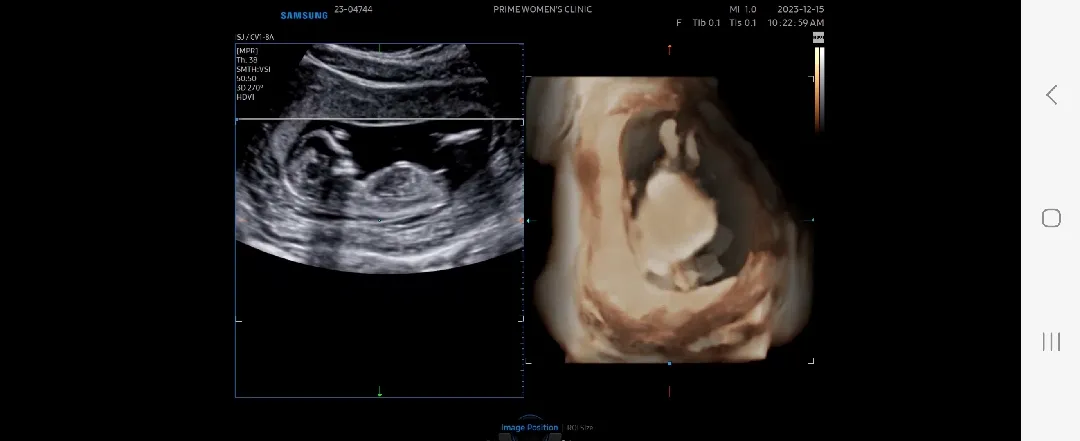The height and width of the screenshot is (441, 1080).
Task: Click the time 10:22:59 AM
Action: (x=796, y=23)
